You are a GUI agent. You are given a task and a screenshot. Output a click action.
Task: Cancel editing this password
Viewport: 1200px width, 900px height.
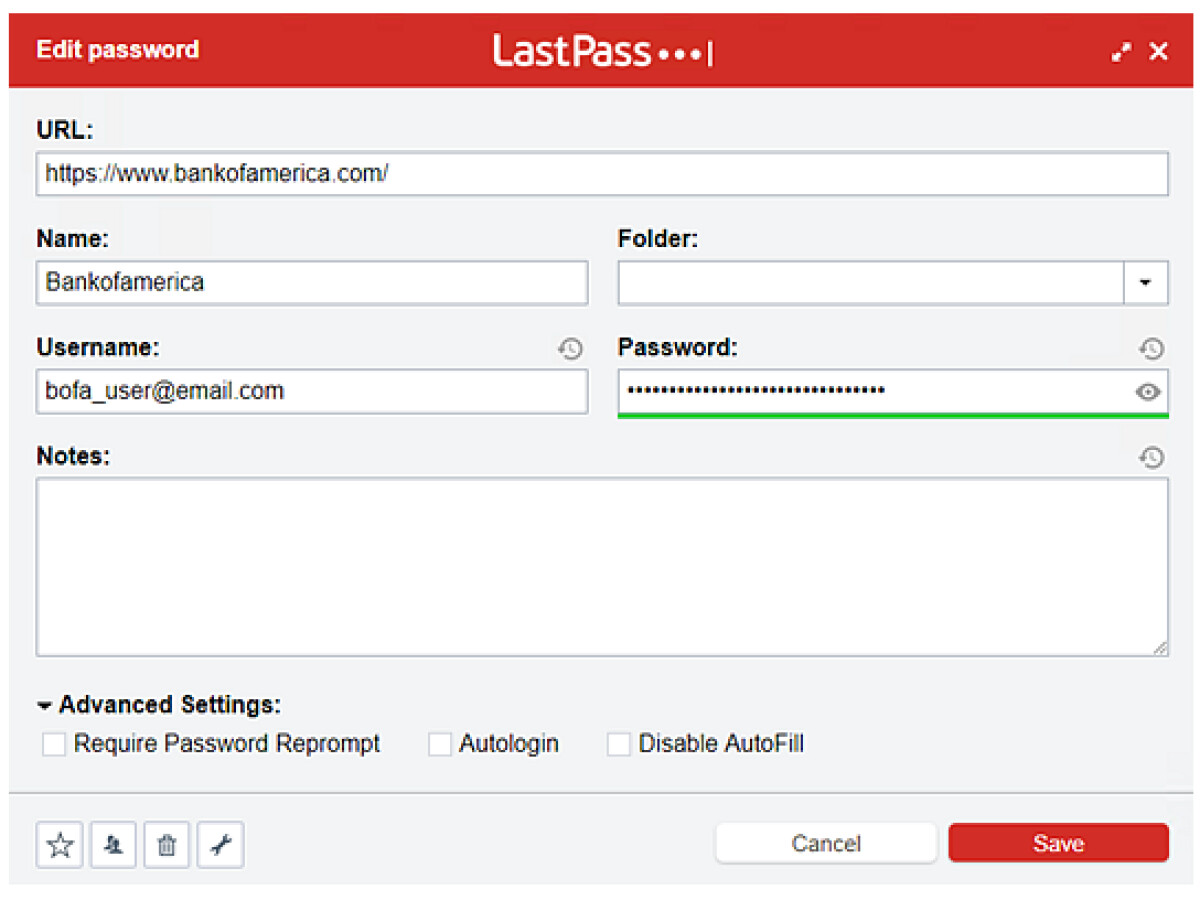826,843
